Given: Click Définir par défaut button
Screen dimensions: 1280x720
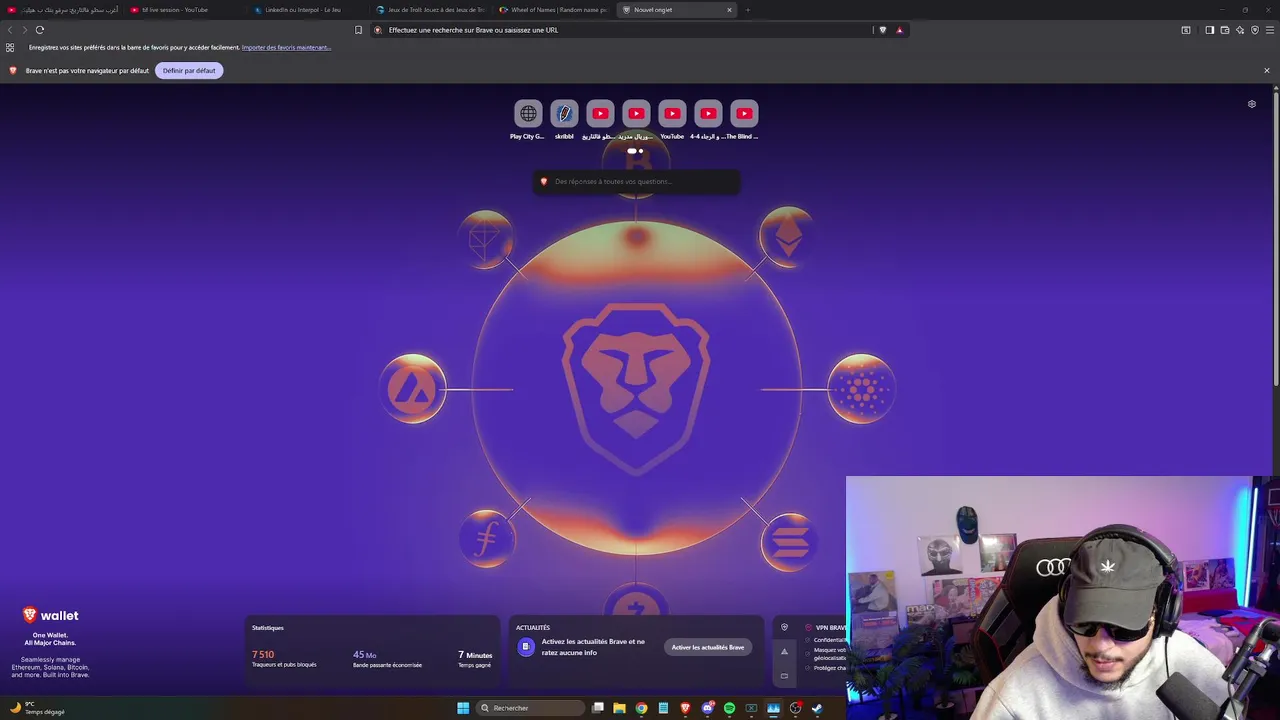Looking at the screenshot, I should [x=189, y=71].
